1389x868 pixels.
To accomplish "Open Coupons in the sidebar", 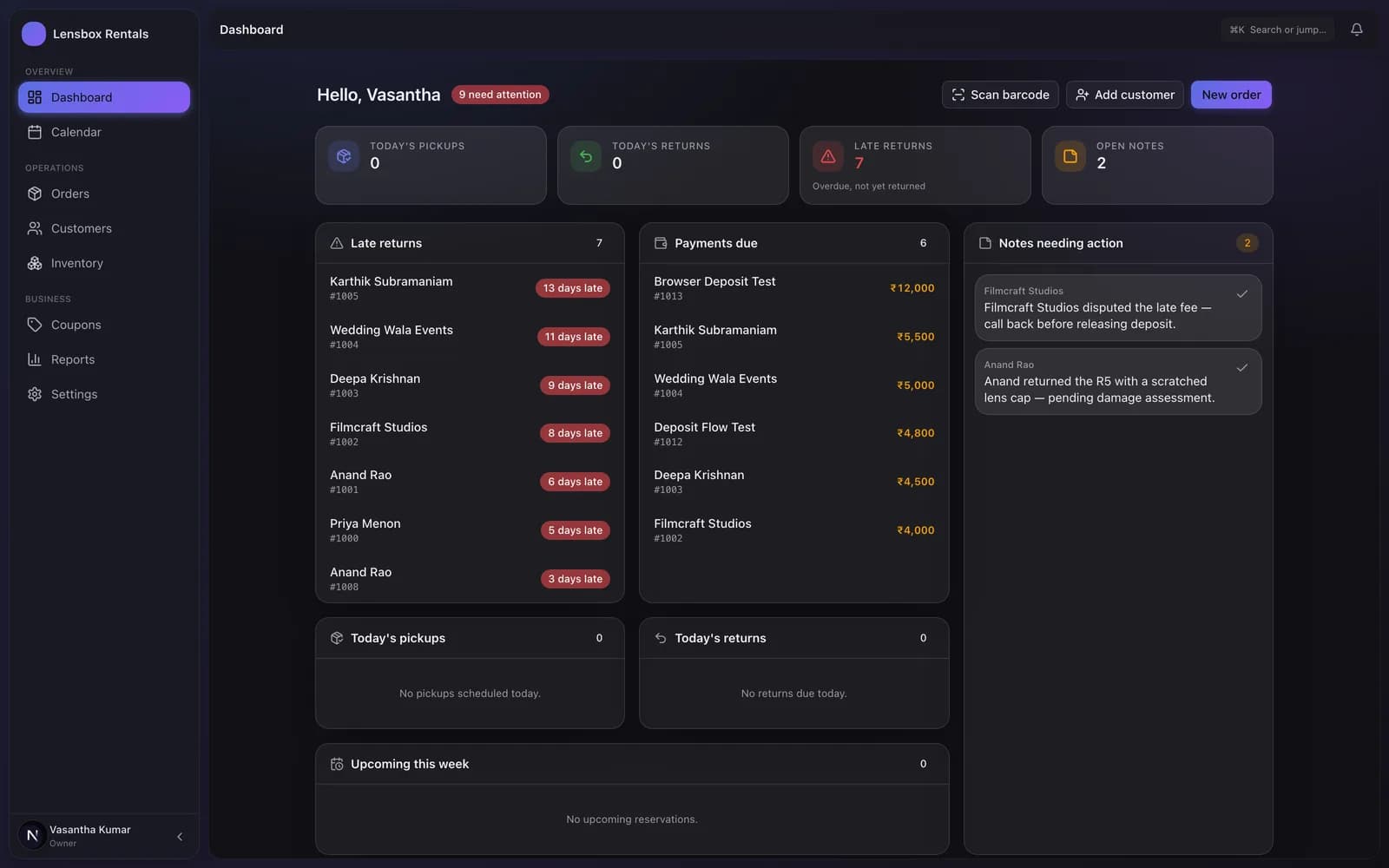I will [104, 325].
